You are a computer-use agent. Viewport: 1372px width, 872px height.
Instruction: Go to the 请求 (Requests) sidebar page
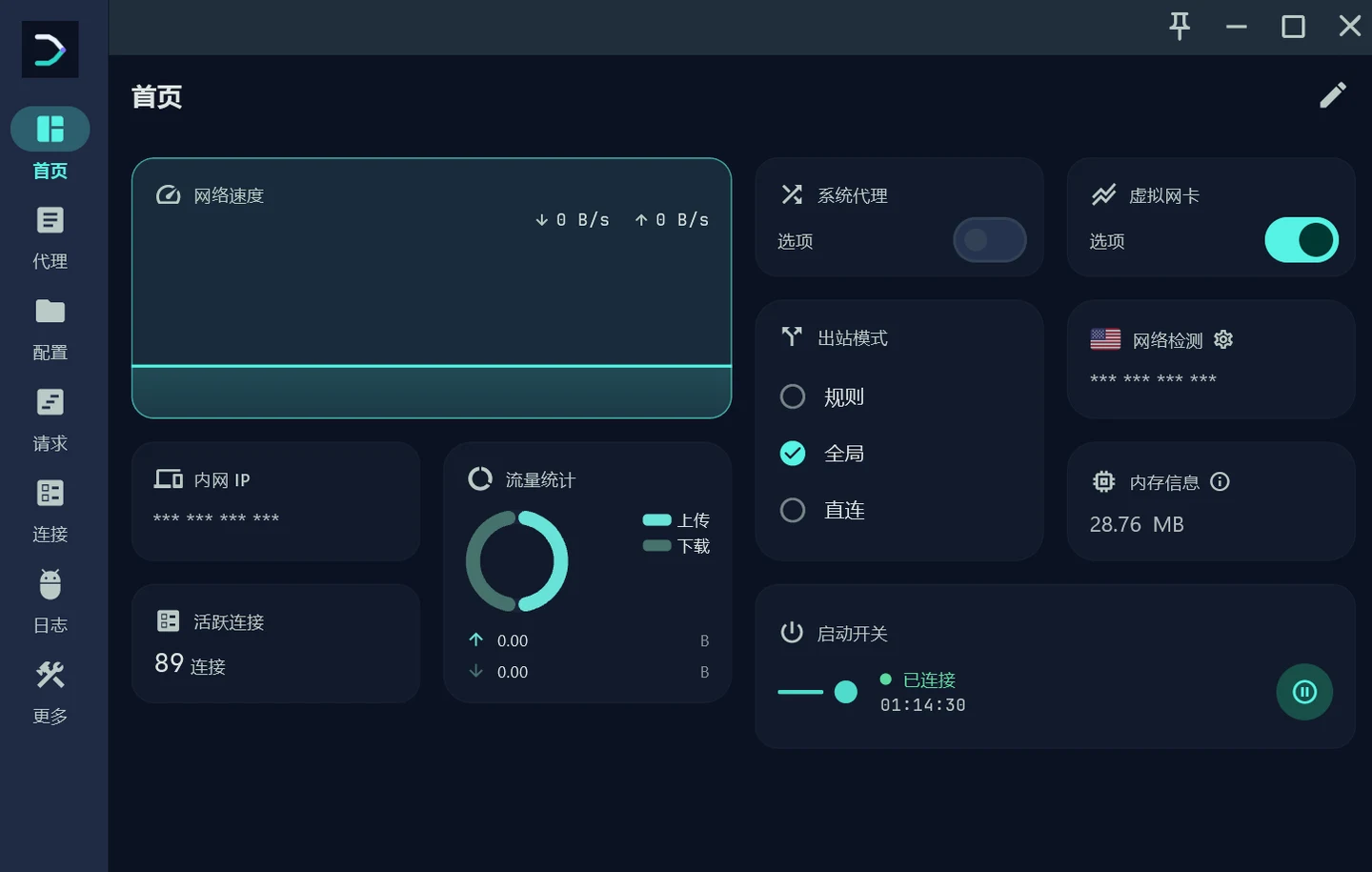[x=50, y=420]
